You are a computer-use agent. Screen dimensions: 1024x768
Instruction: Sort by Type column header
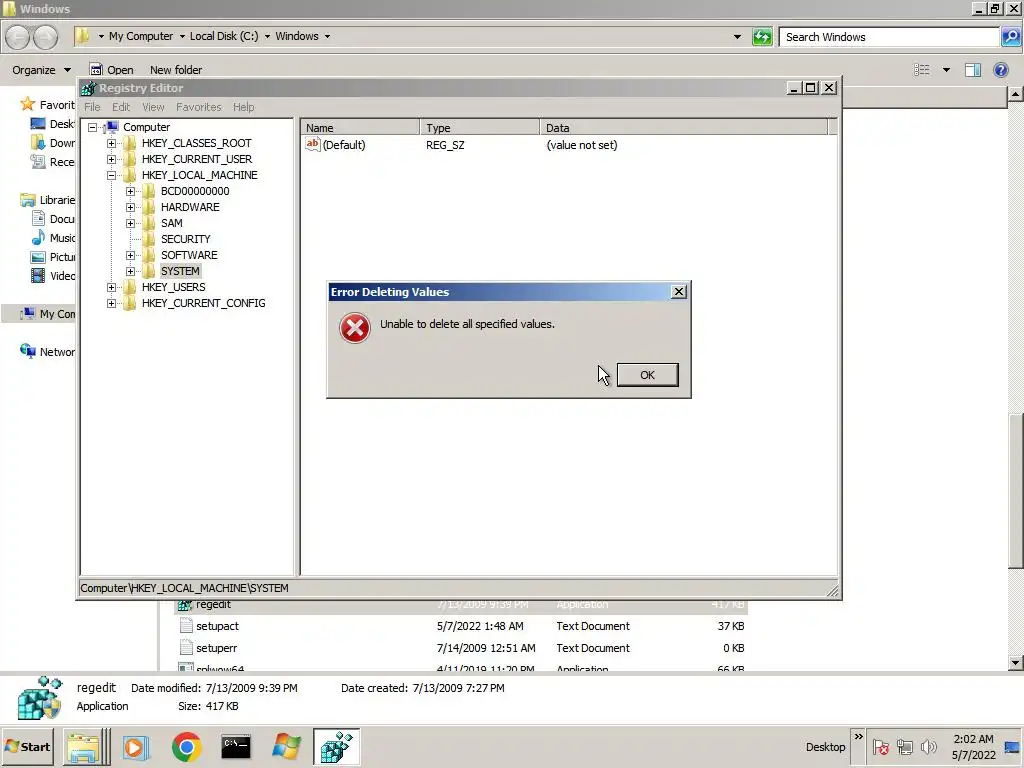480,128
